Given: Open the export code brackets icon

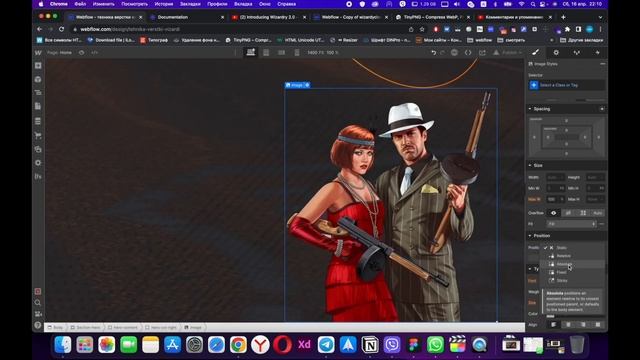Looking at the screenshot, I should pyautogui.click(x=468, y=53).
